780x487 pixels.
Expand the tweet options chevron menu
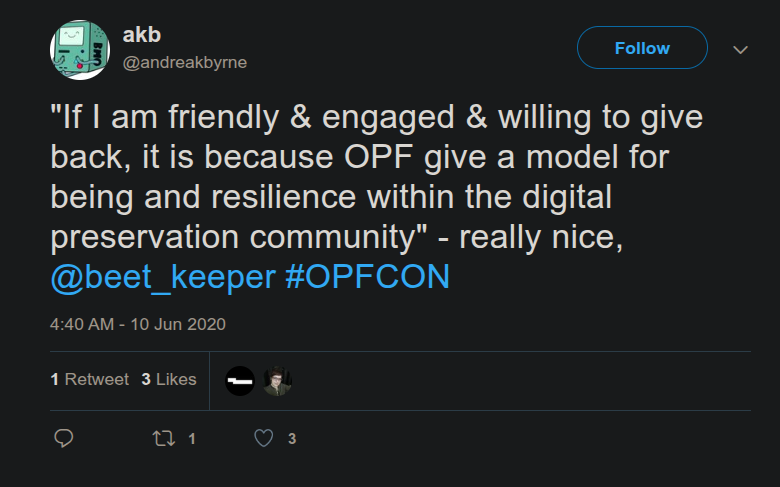[741, 49]
